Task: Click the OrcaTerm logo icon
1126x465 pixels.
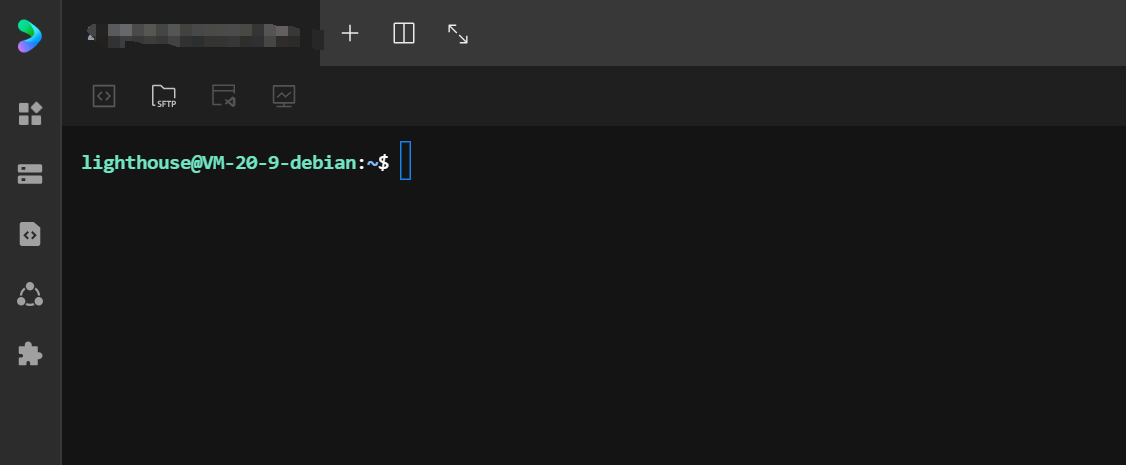Action: 30,36
